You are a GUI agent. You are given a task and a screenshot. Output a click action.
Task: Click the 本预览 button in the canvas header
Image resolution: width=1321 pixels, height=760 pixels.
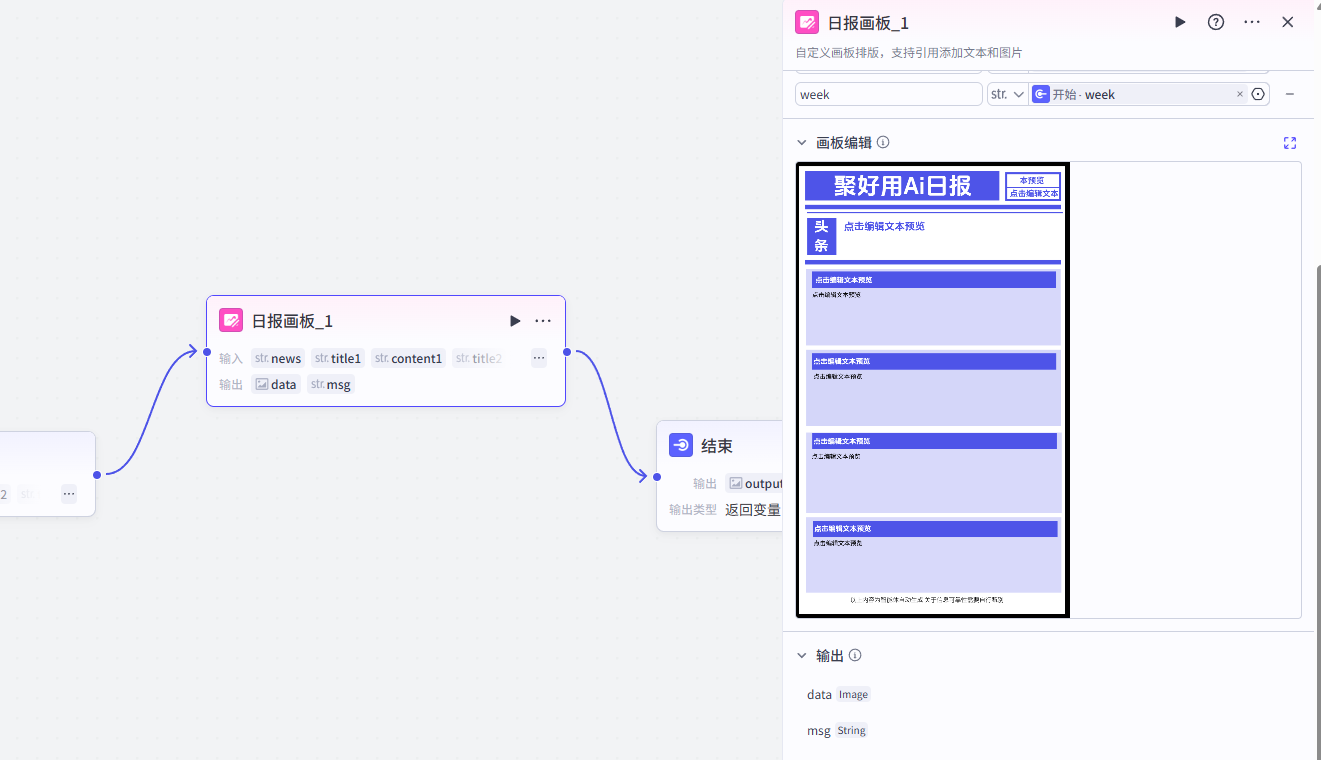pos(1035,179)
